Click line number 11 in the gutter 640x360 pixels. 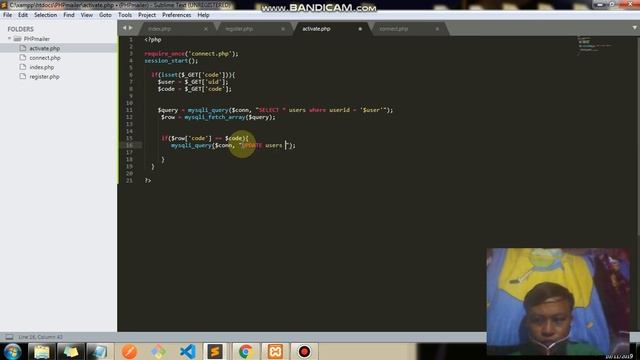coord(129,110)
